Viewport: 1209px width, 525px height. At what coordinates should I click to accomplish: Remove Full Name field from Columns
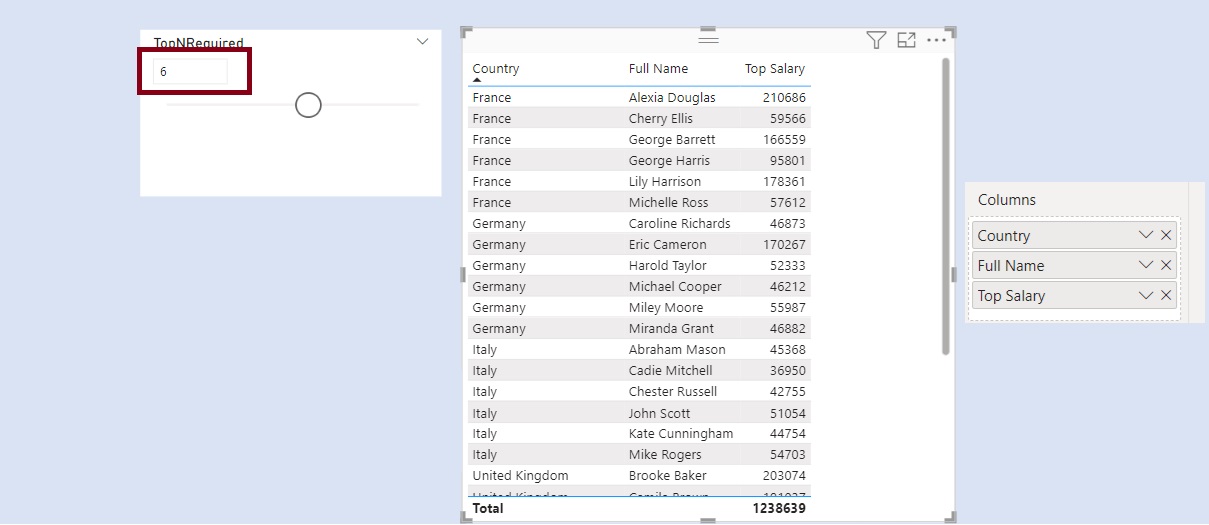1166,266
